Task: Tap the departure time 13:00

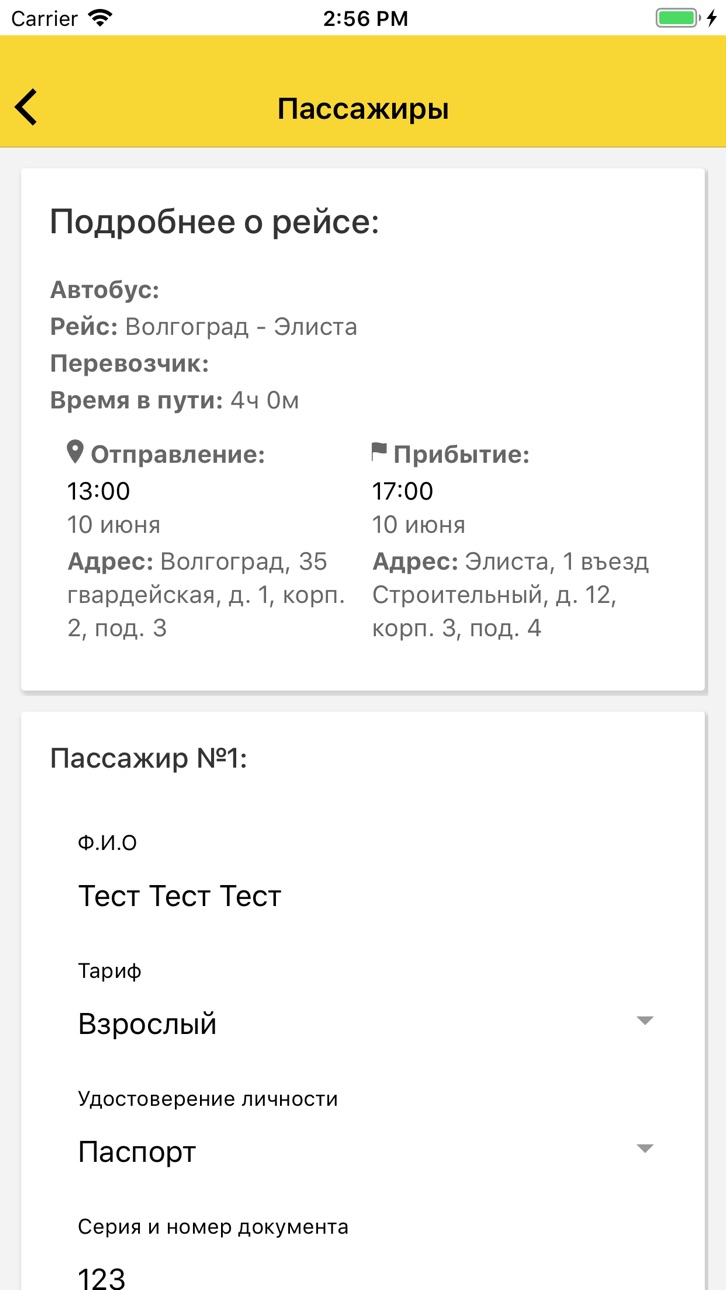Action: 99,491
